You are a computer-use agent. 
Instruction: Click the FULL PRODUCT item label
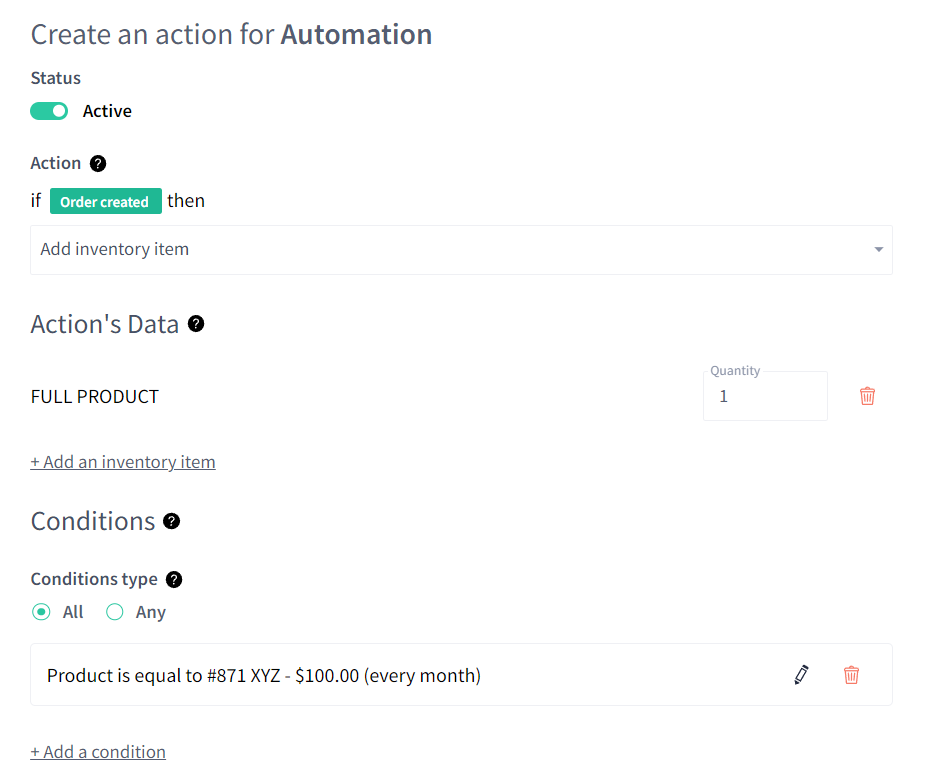tap(95, 397)
